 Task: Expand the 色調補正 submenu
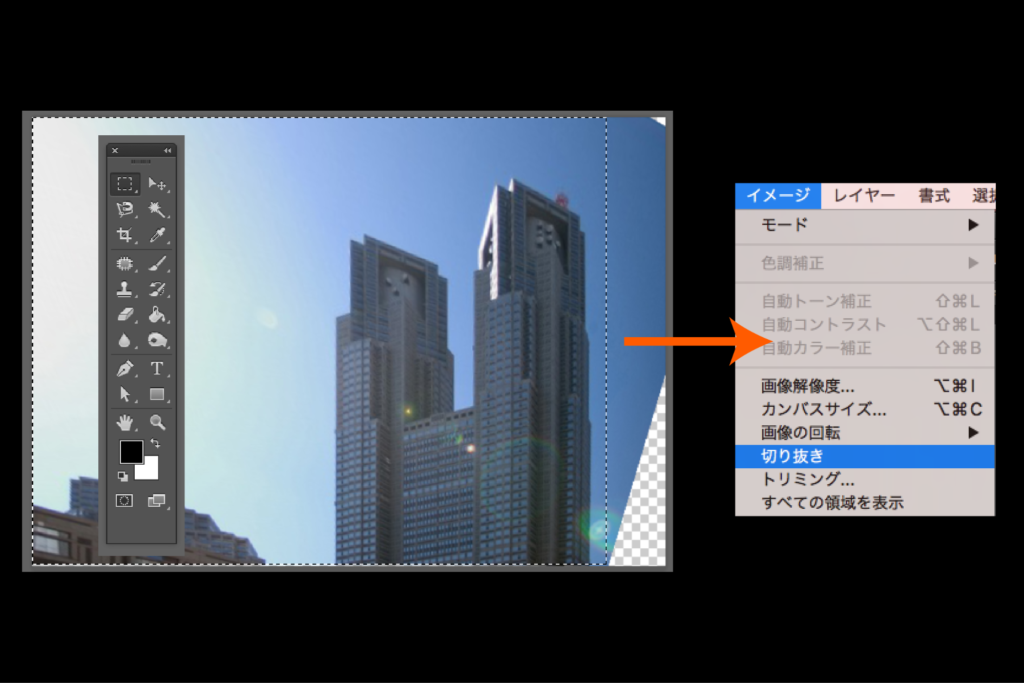865,263
